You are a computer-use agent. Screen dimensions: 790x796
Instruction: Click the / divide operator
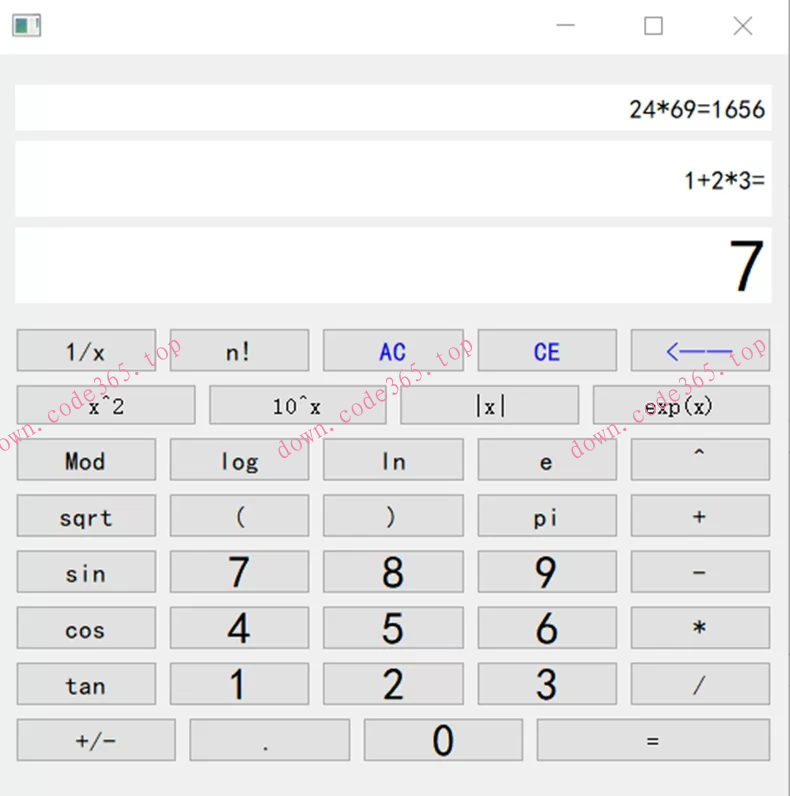coord(700,683)
